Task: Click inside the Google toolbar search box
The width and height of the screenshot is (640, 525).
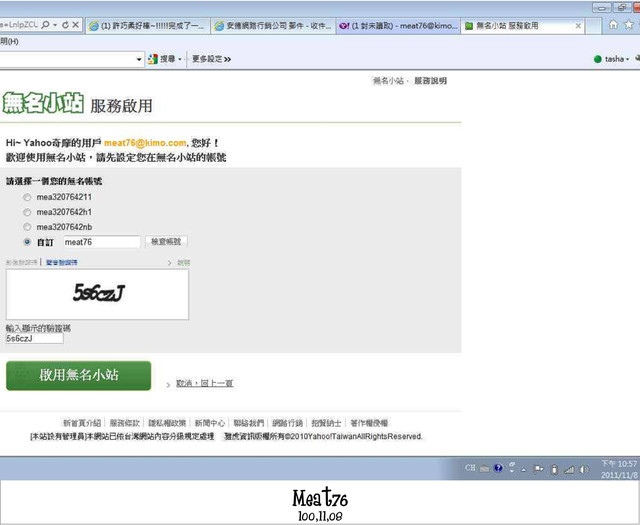Action: pyautogui.click(x=67, y=60)
